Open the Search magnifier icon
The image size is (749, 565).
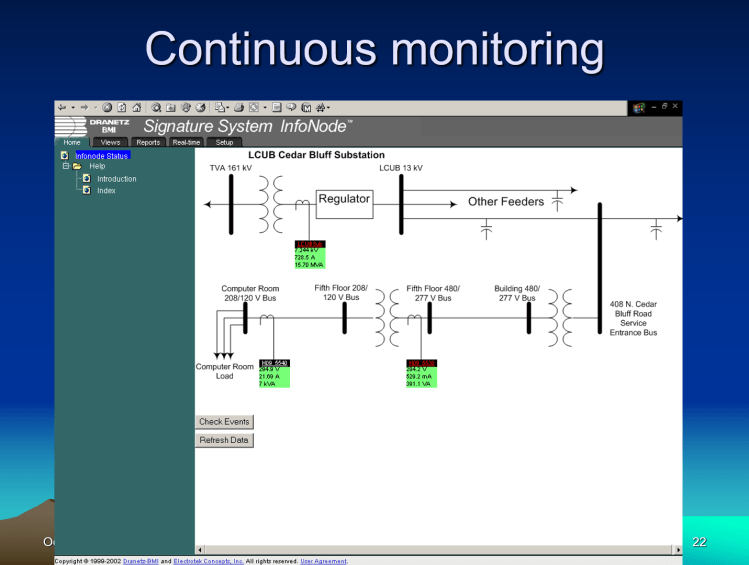click(x=157, y=107)
